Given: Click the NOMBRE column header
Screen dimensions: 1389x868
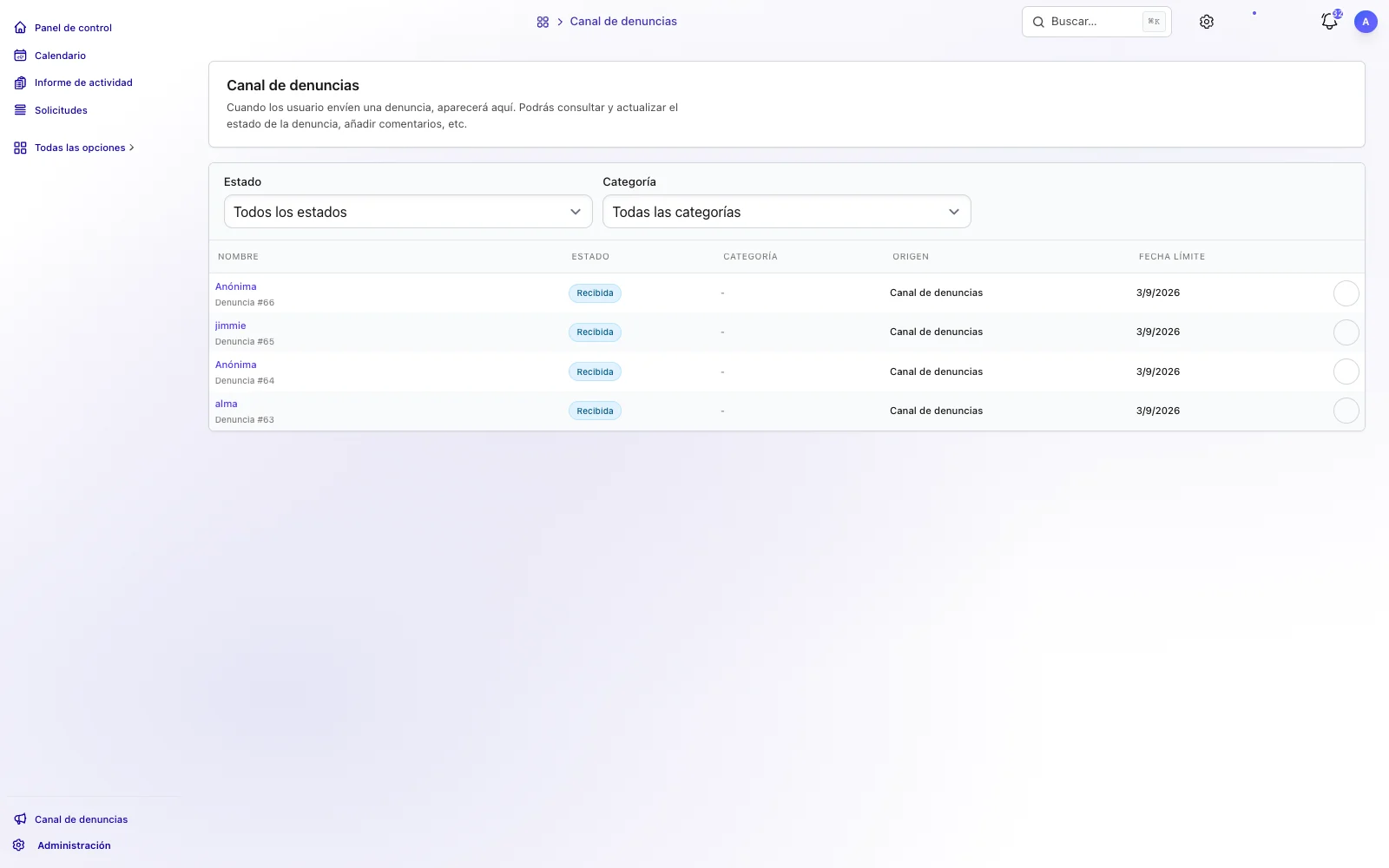Looking at the screenshot, I should (x=238, y=257).
